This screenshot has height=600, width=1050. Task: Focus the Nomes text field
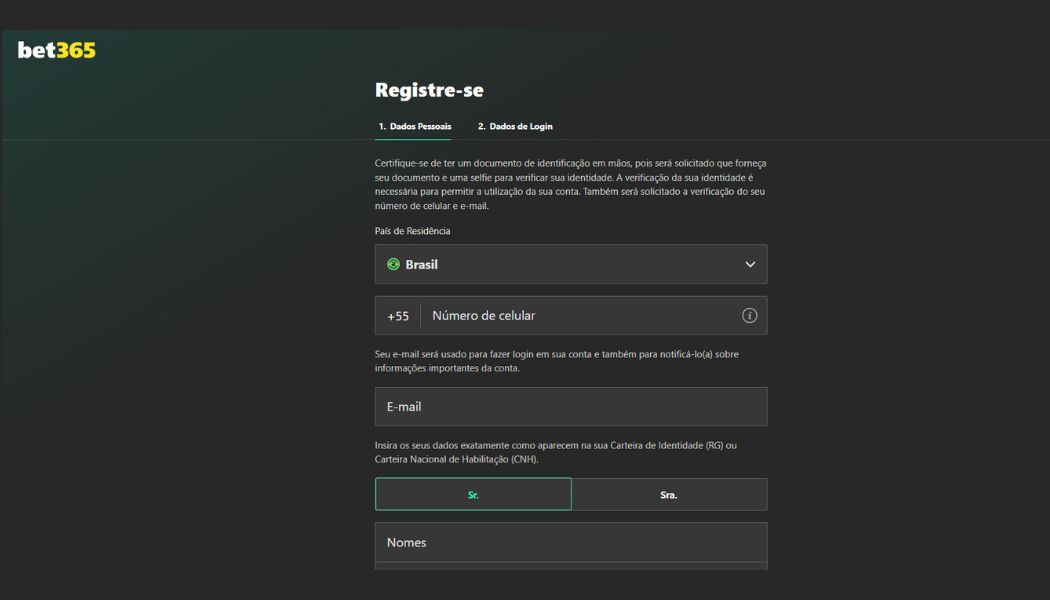(570, 542)
